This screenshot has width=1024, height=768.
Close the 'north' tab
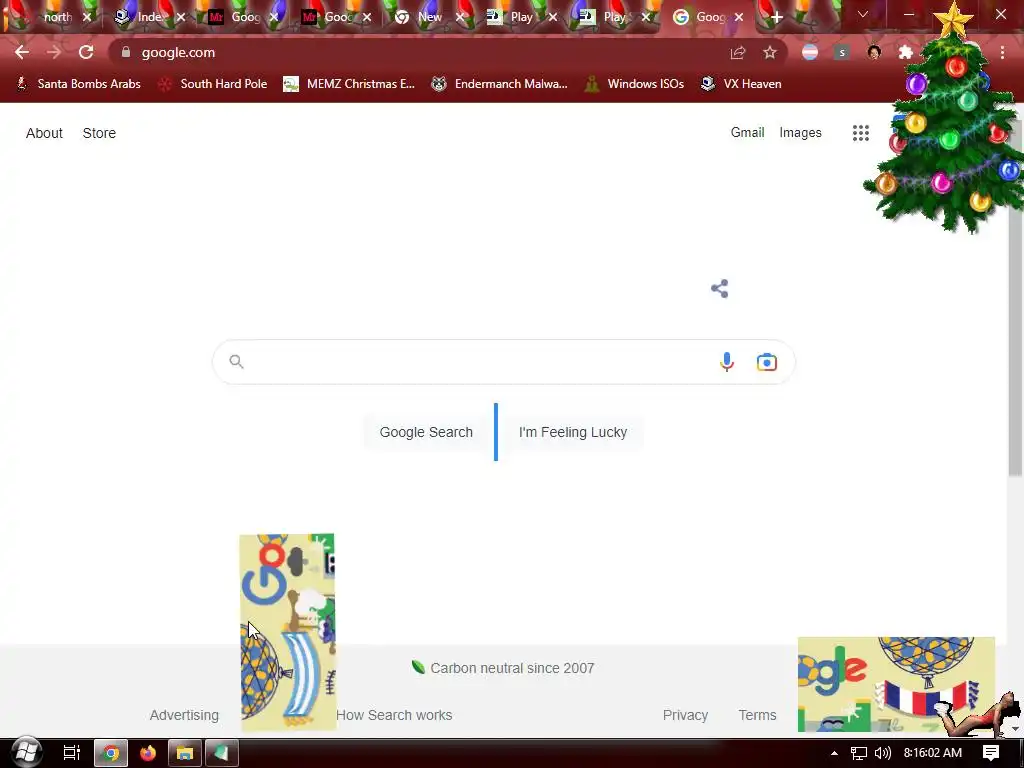(87, 18)
